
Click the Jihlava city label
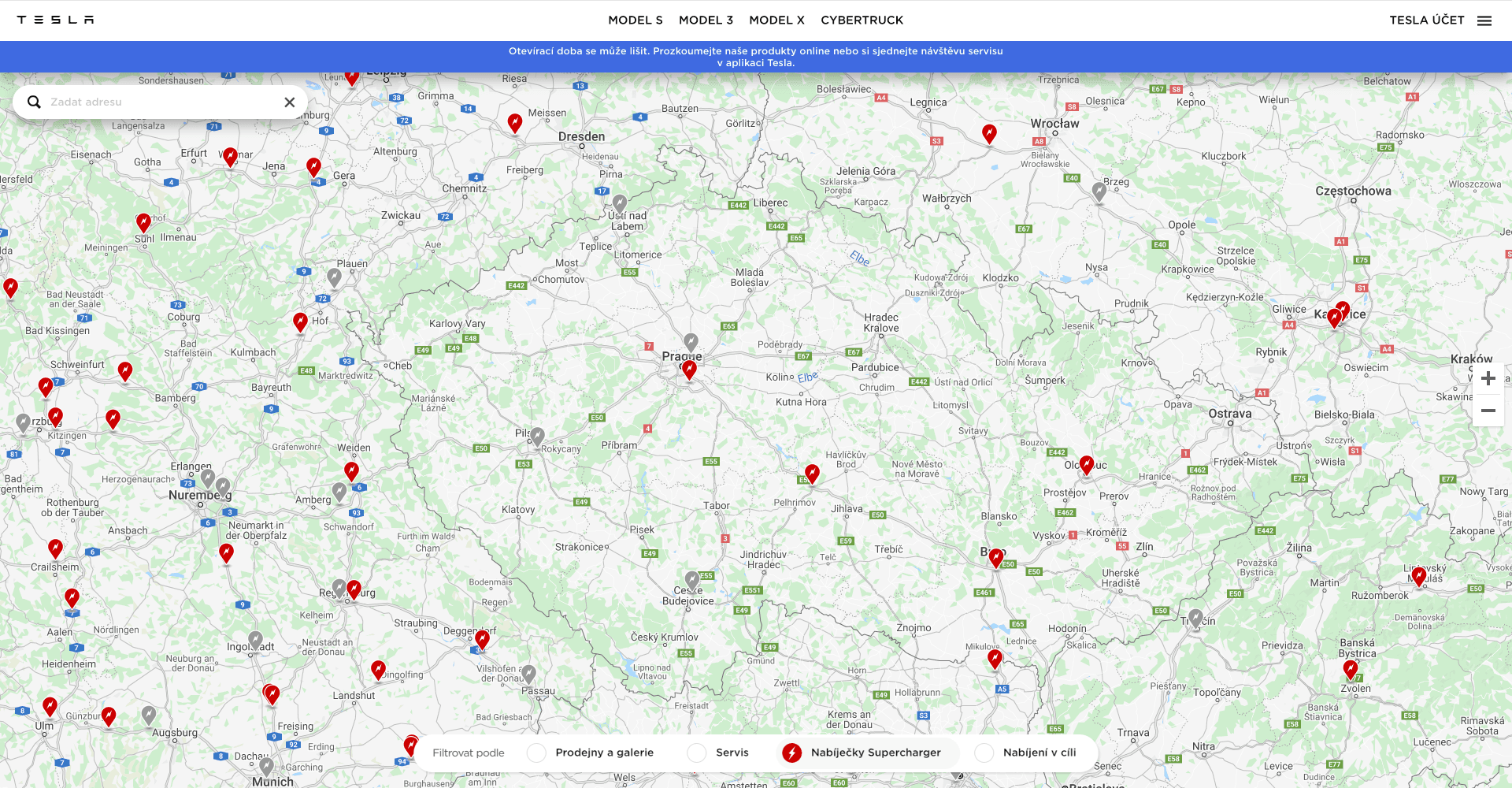coord(847,509)
